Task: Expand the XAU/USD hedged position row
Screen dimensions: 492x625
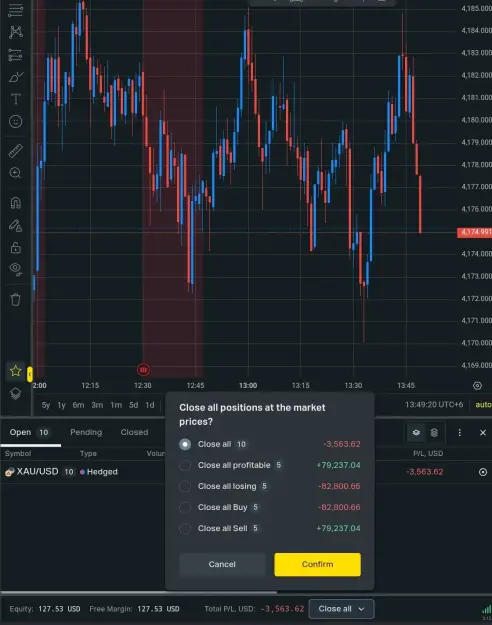Action: click(483, 472)
